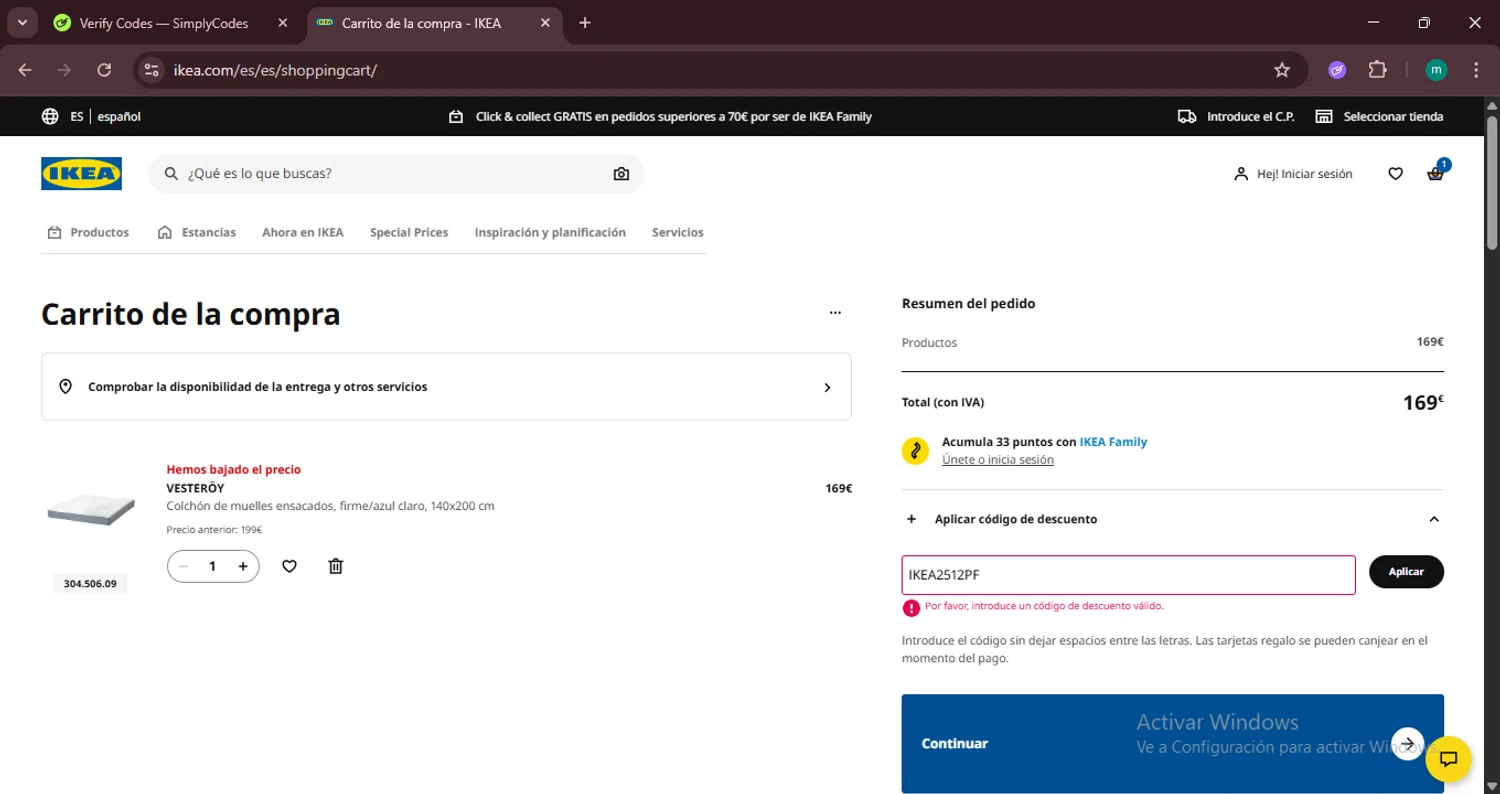1500x794 pixels.
Task: Click the SimplyCodes extension icon
Action: [x=1337, y=70]
